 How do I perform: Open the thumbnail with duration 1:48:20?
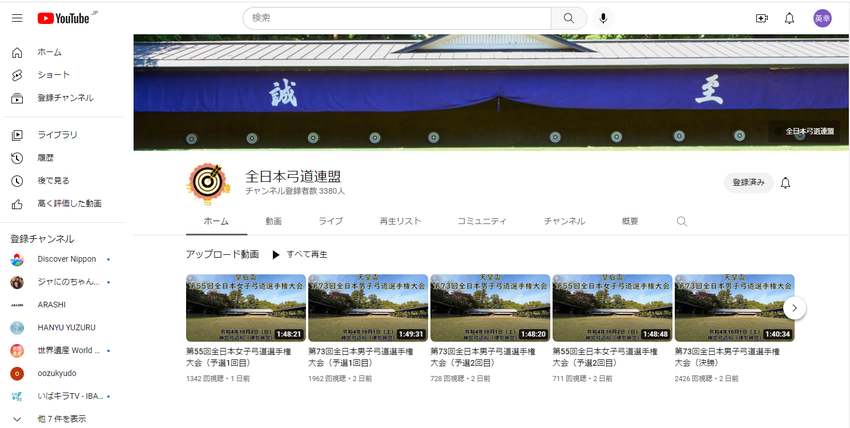tap(490, 308)
